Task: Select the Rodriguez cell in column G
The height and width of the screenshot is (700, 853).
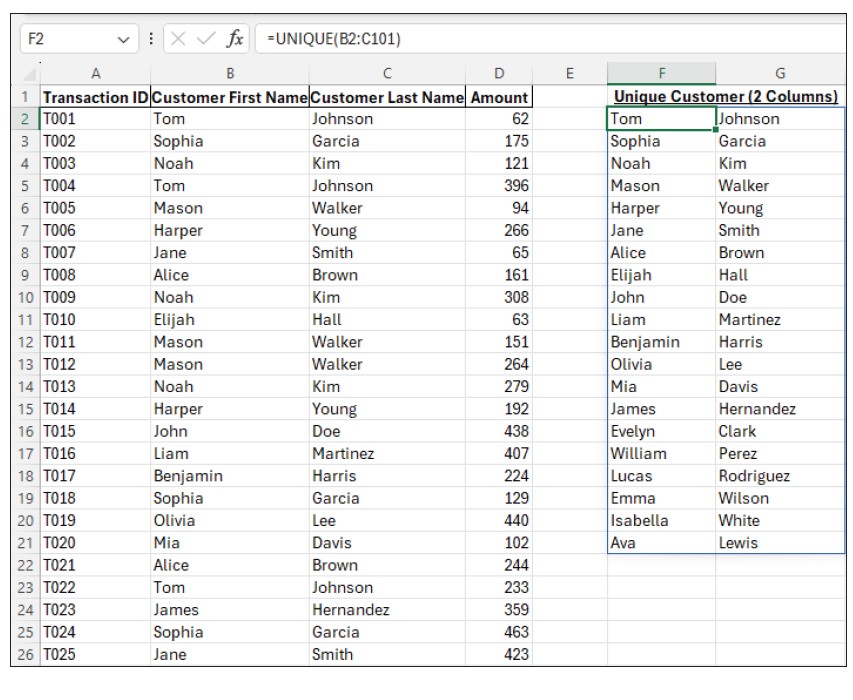Action: click(x=780, y=476)
